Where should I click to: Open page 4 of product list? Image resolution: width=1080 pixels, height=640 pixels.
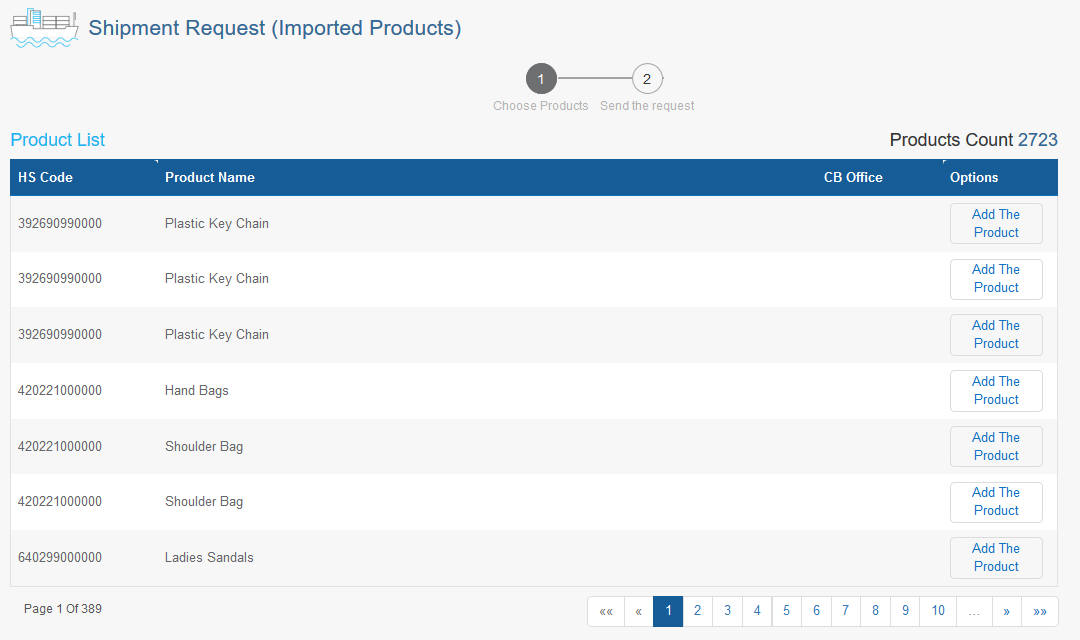757,611
